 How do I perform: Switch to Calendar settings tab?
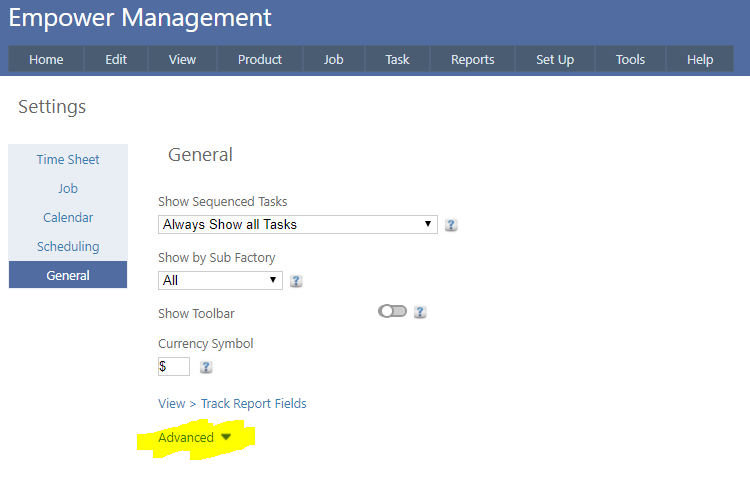point(68,217)
